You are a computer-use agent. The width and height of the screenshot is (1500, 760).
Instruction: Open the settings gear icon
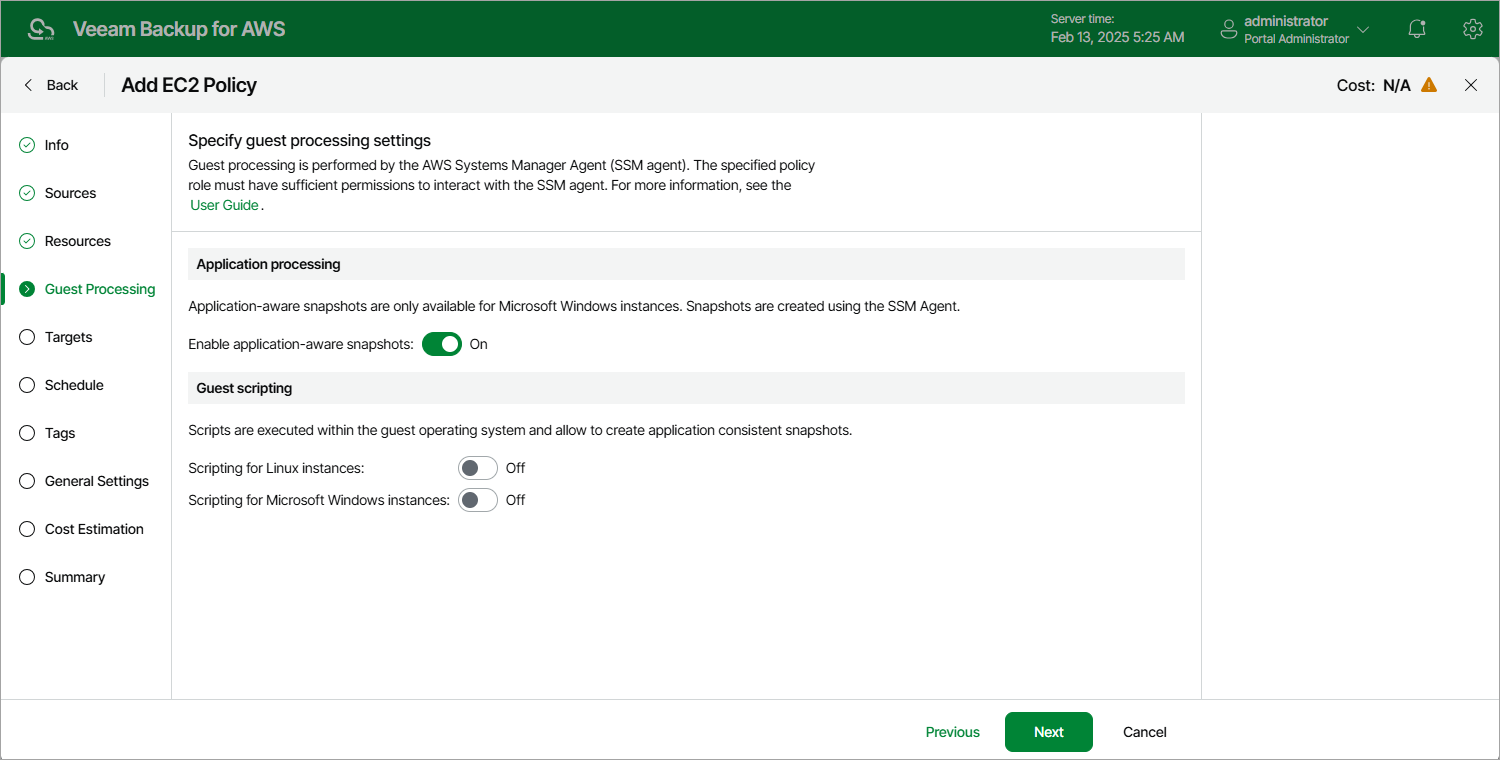point(1472,29)
